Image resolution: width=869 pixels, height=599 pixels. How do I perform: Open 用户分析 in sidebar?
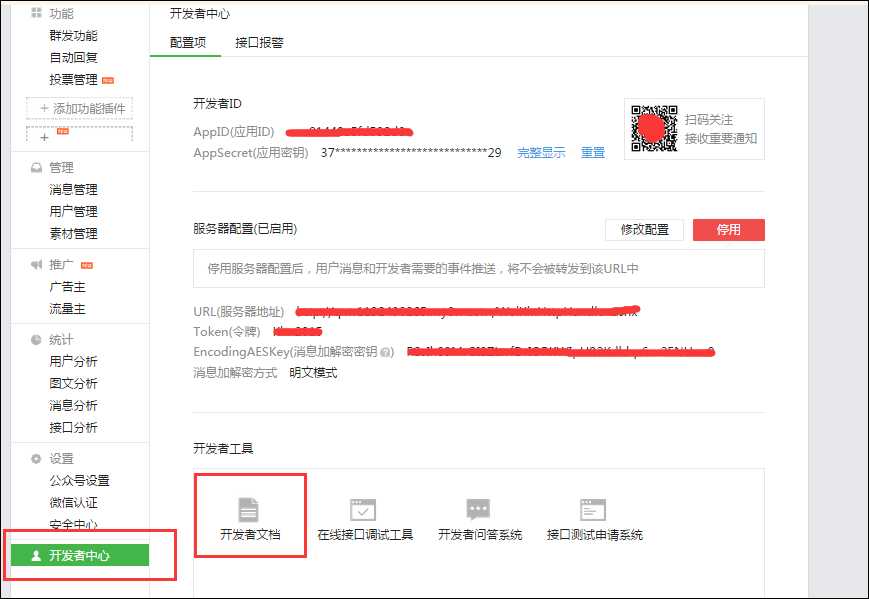(73, 361)
